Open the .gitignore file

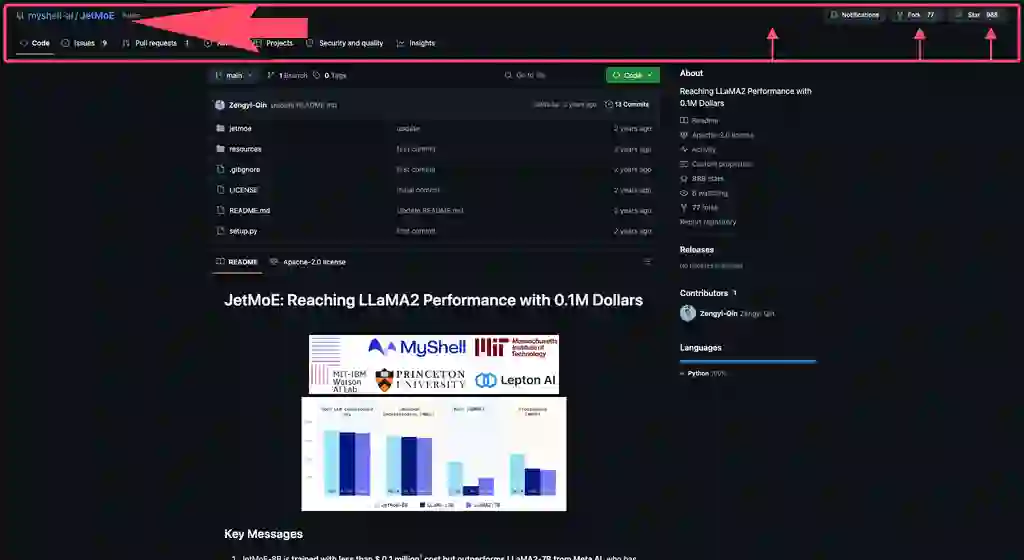pyautogui.click(x=244, y=170)
